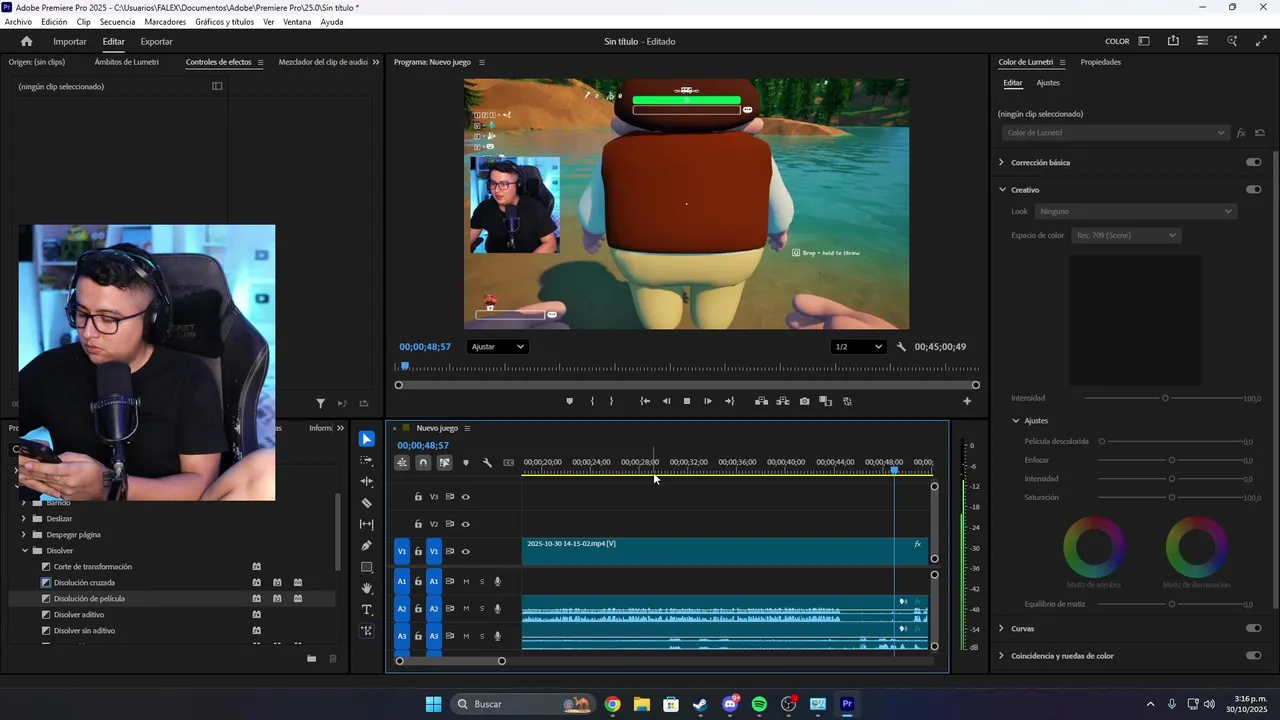Toggle Linked Selection in timeline
The width and height of the screenshot is (1280, 720).
445,463
